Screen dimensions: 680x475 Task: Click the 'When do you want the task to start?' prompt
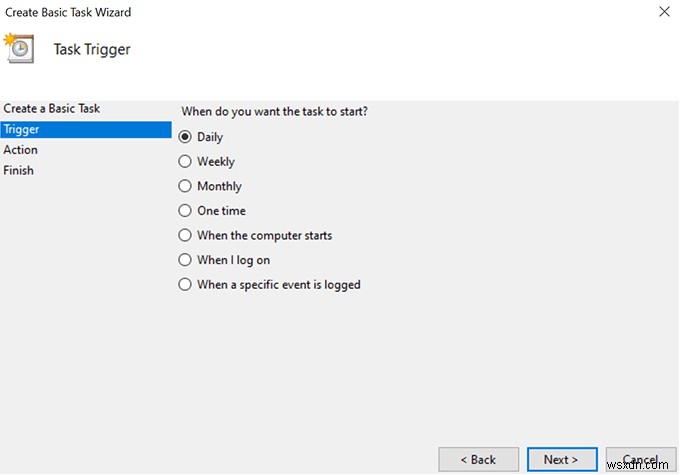tap(274, 111)
